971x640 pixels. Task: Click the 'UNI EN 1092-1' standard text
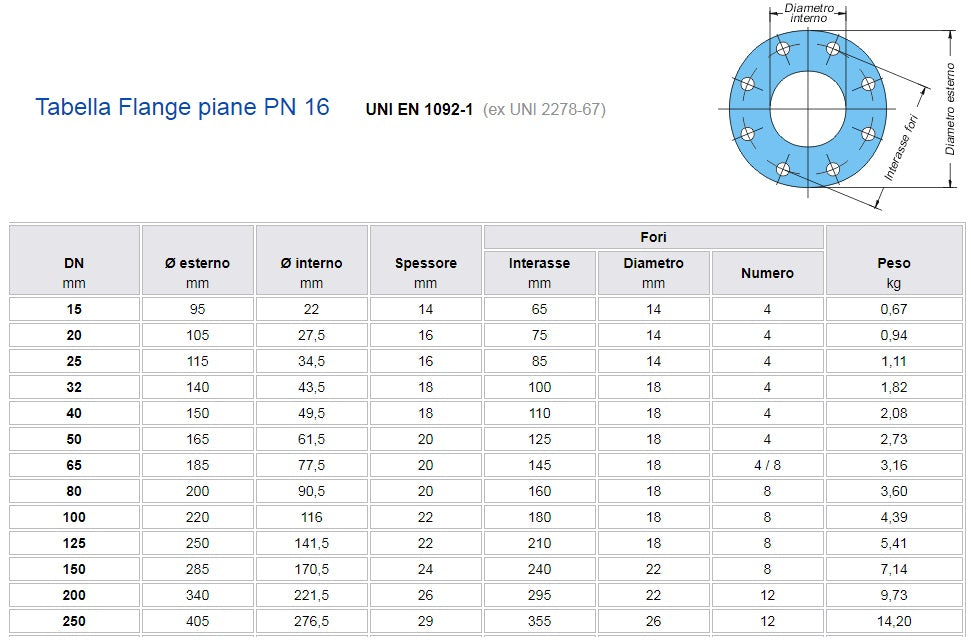point(419,110)
